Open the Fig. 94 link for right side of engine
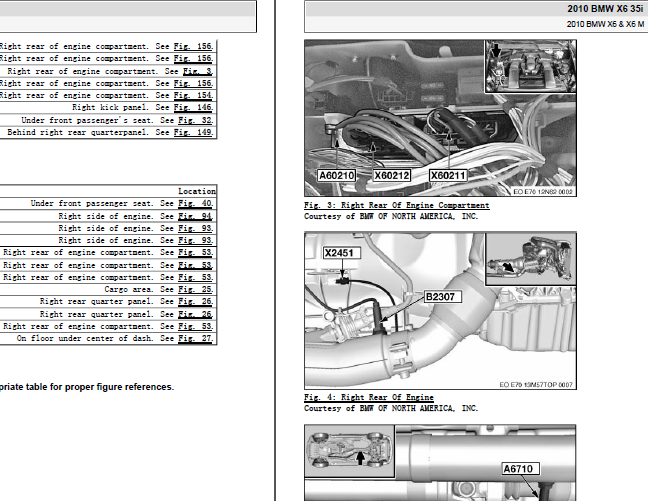 195,216
